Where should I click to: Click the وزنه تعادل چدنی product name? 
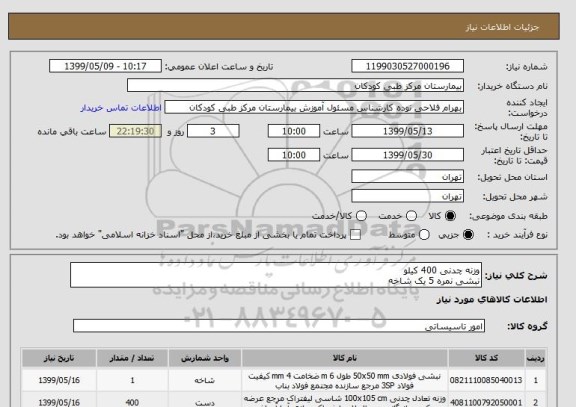pos(345,401)
